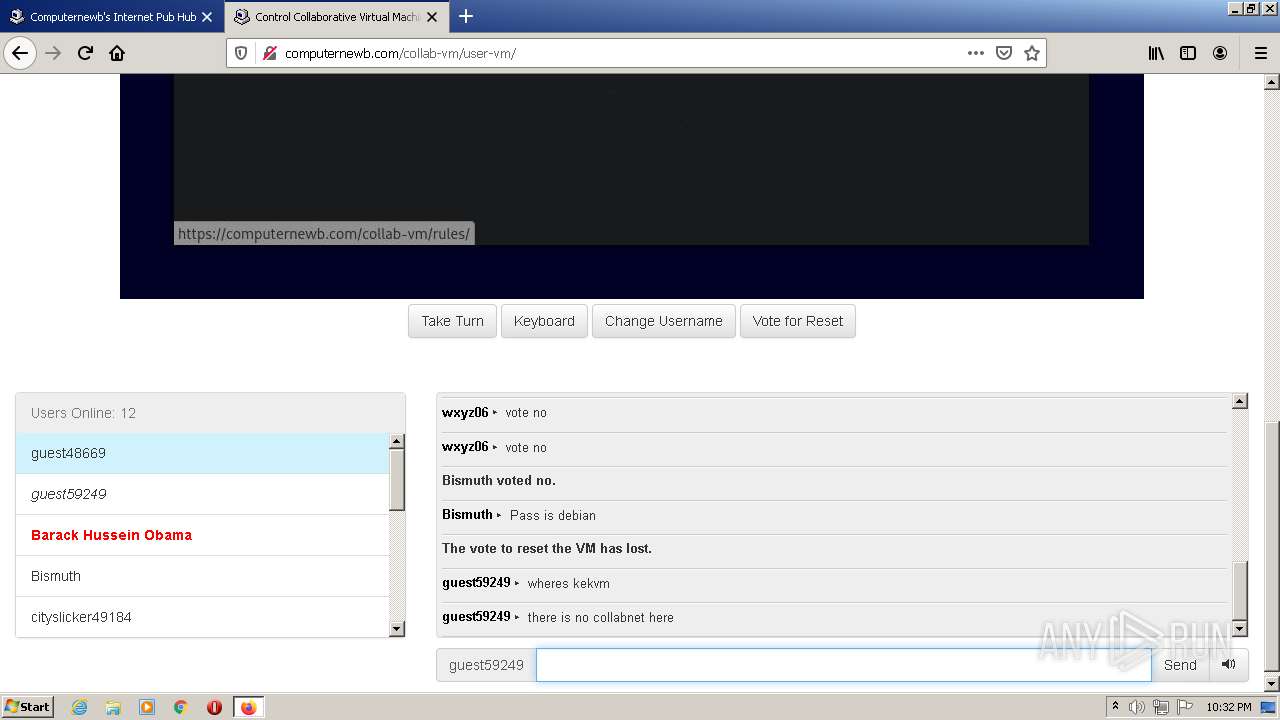Click page scrollbar down arrow
Viewport: 1280px width, 720px height.
pyautogui.click(x=1272, y=683)
